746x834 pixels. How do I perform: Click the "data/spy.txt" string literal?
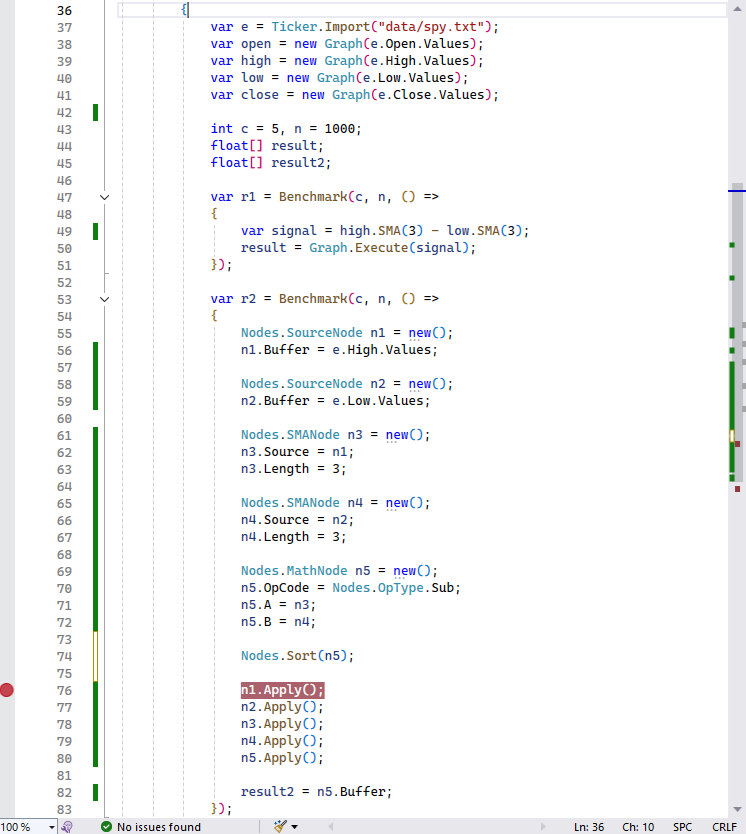(x=431, y=27)
